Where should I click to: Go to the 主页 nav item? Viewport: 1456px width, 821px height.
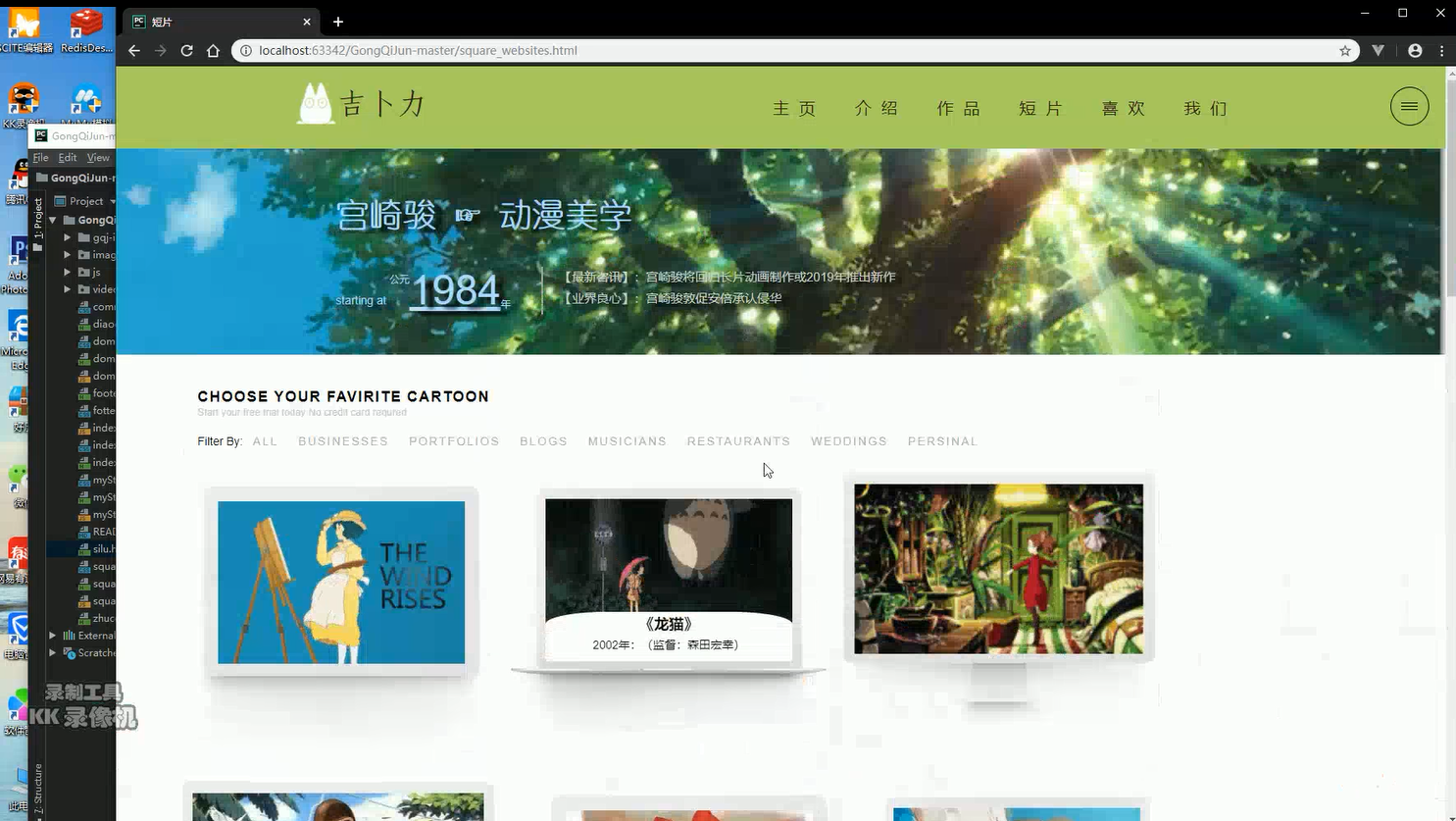coord(794,108)
